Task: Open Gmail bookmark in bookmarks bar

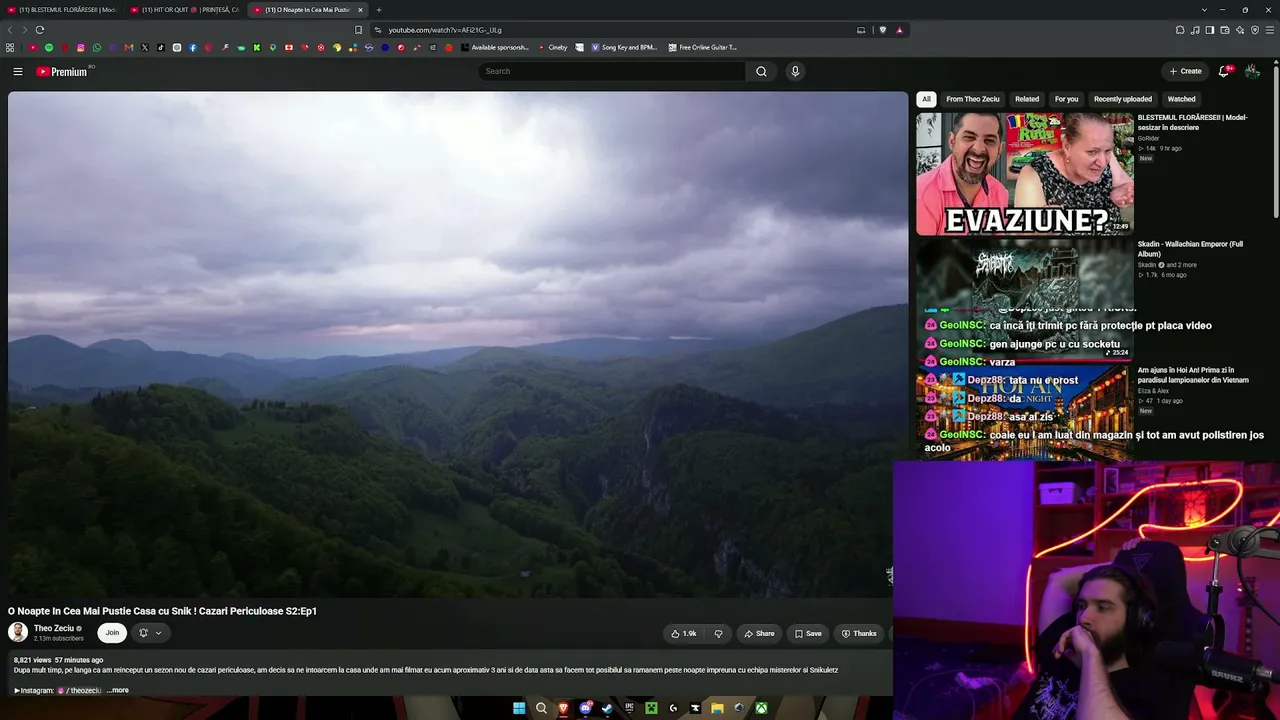Action: coord(129,47)
